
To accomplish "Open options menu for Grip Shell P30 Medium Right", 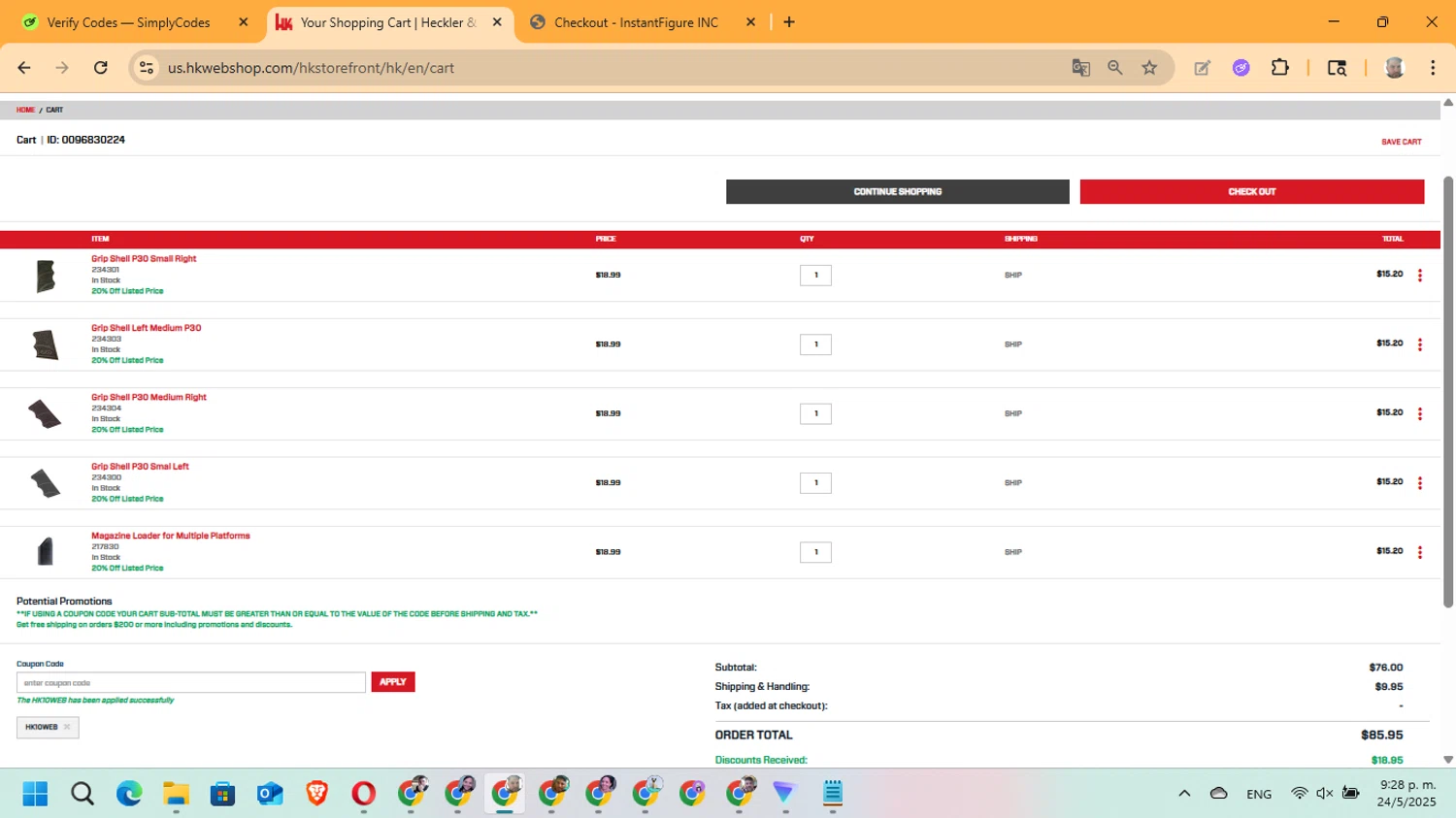I will [1419, 413].
